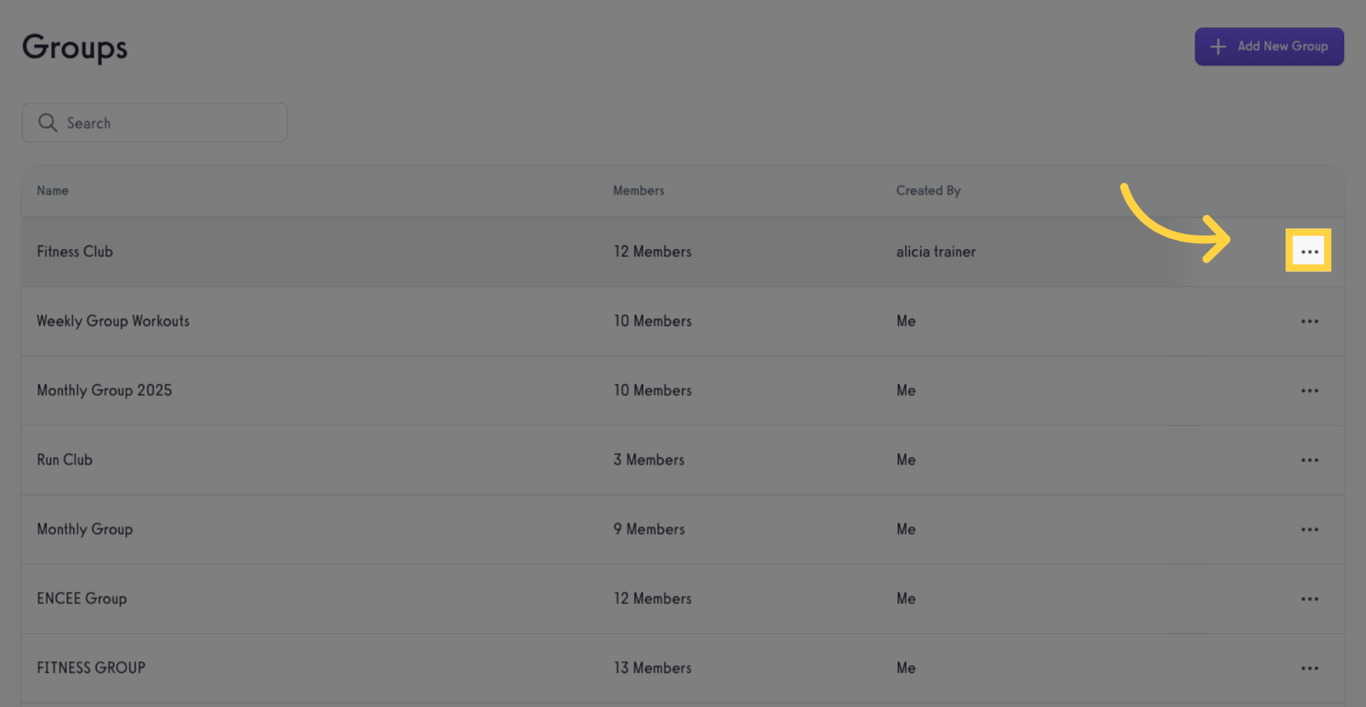Show more options for Run Club

tap(1309, 460)
